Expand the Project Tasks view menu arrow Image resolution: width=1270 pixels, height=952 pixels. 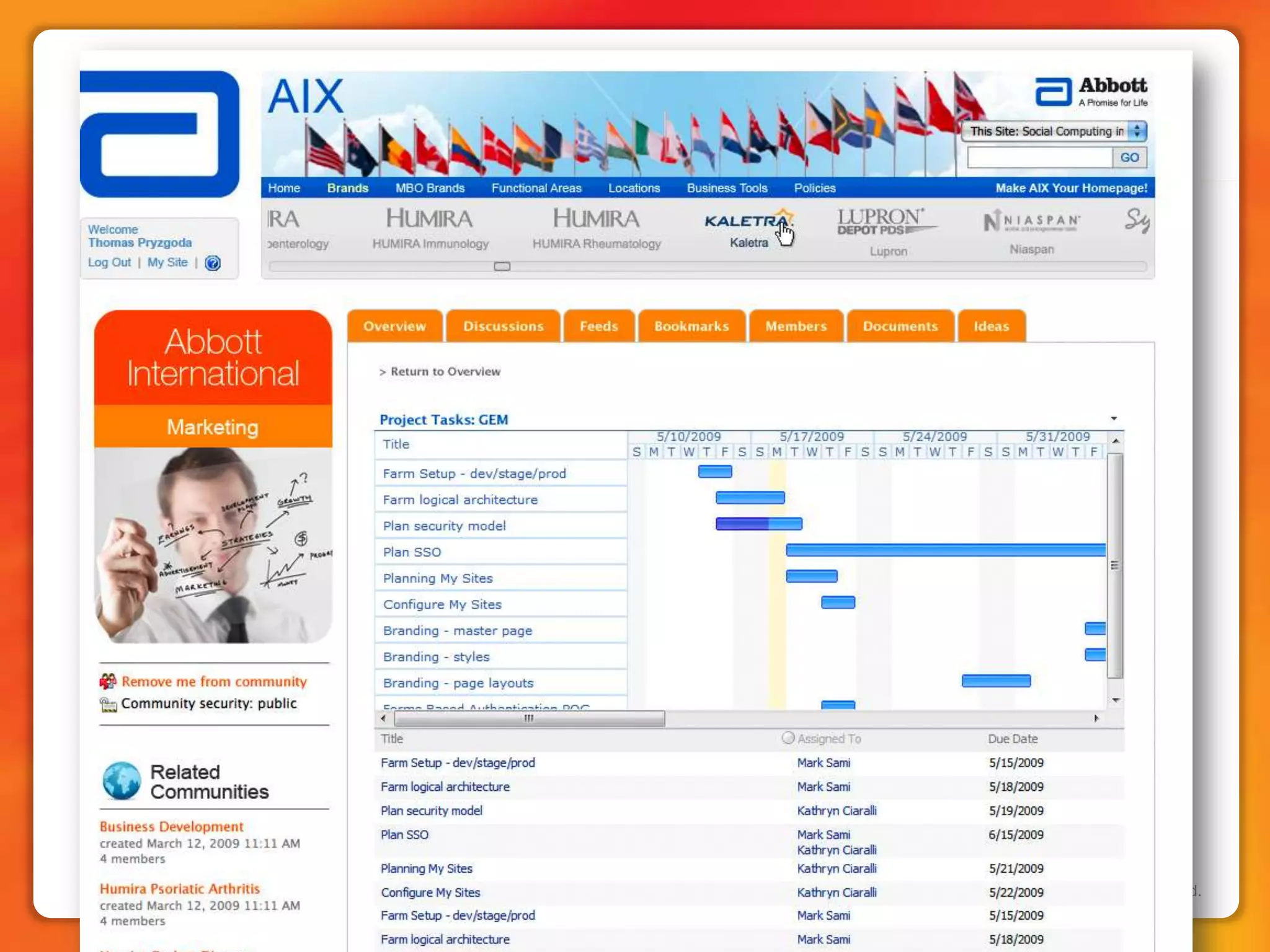coord(1114,419)
